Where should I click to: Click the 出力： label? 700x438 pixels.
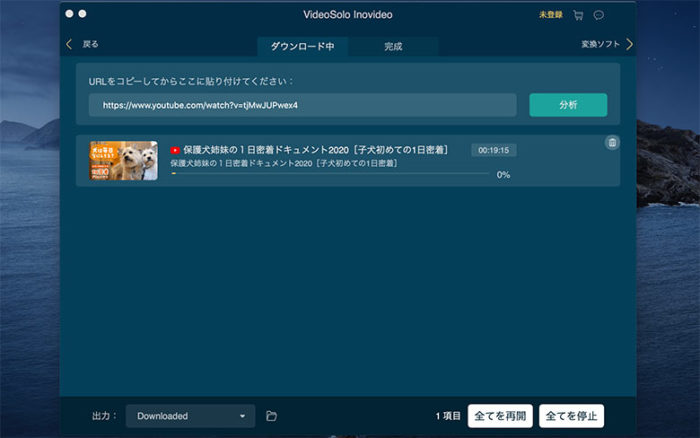tap(104, 416)
